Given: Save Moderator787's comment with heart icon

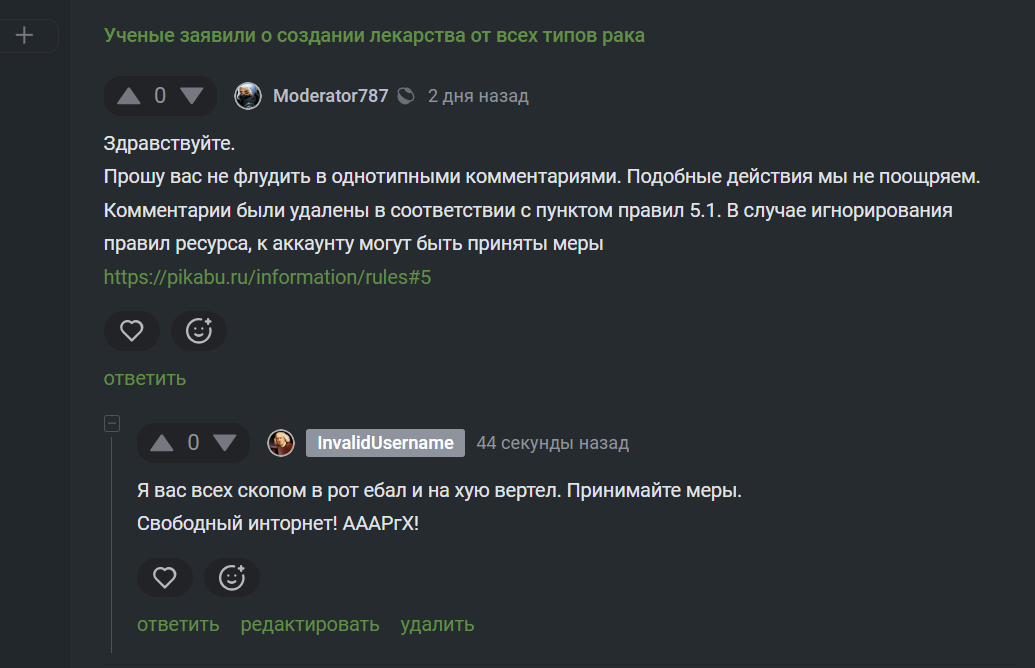Looking at the screenshot, I should point(132,331).
